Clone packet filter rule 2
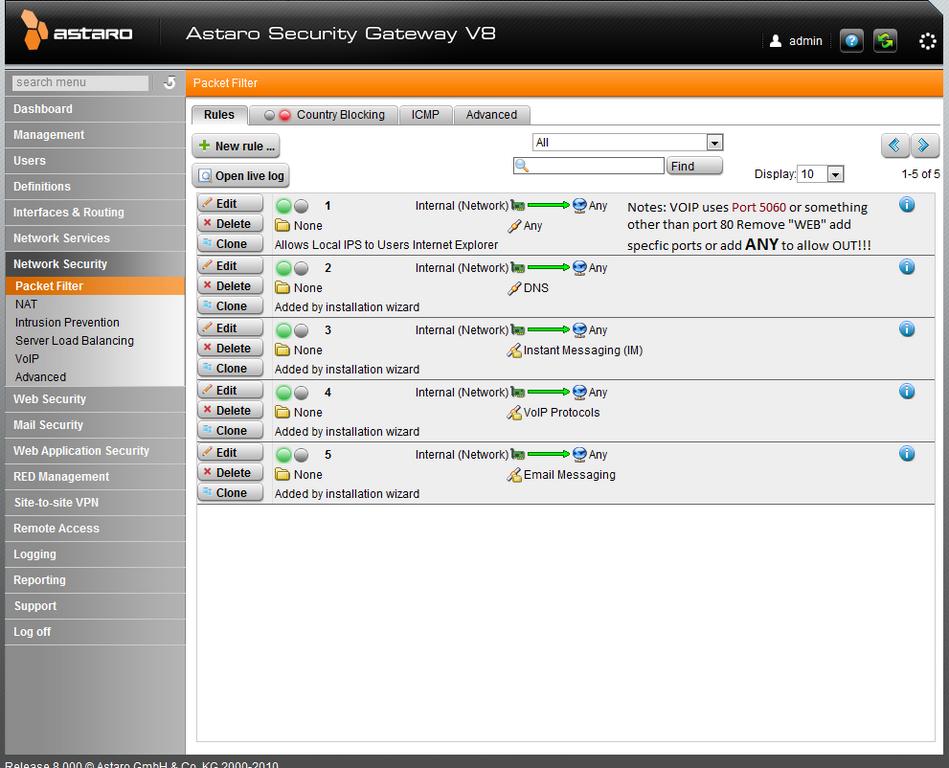Image resolution: width=949 pixels, height=768 pixels. coord(230,306)
